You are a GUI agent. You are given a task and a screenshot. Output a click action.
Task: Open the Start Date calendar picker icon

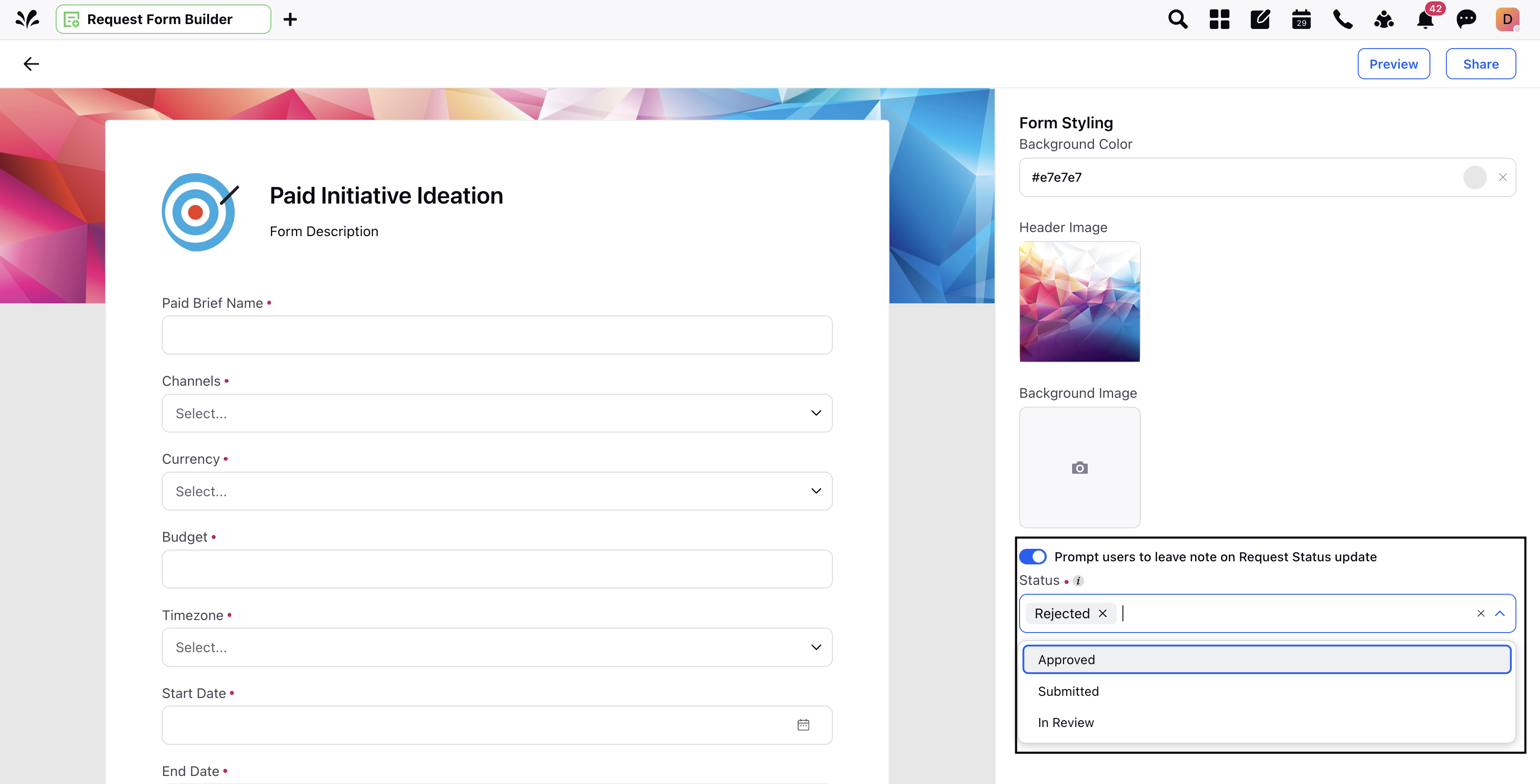coord(803,725)
